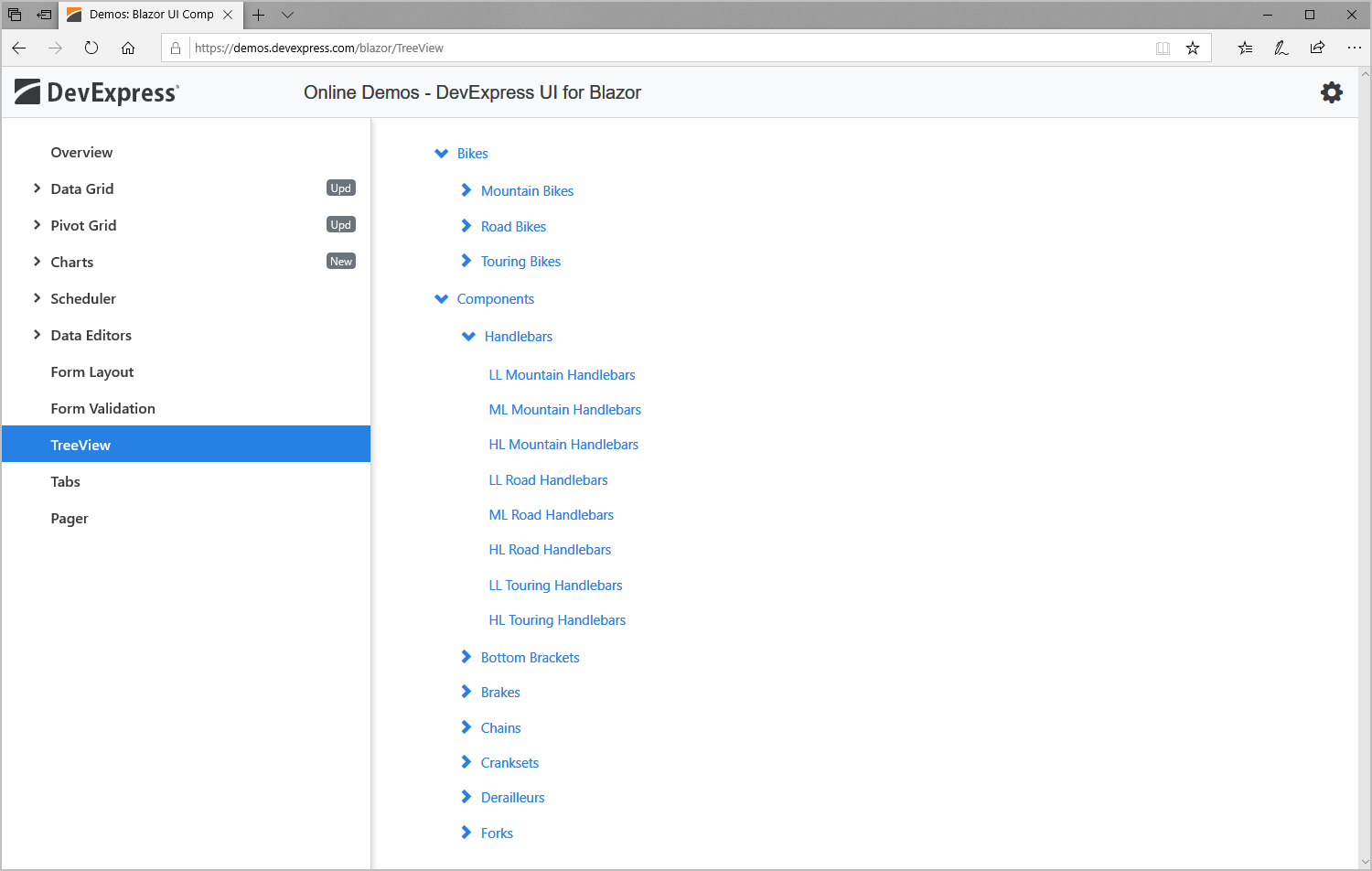Open a new browser tab
The width and height of the screenshot is (1372, 871).
tap(259, 15)
